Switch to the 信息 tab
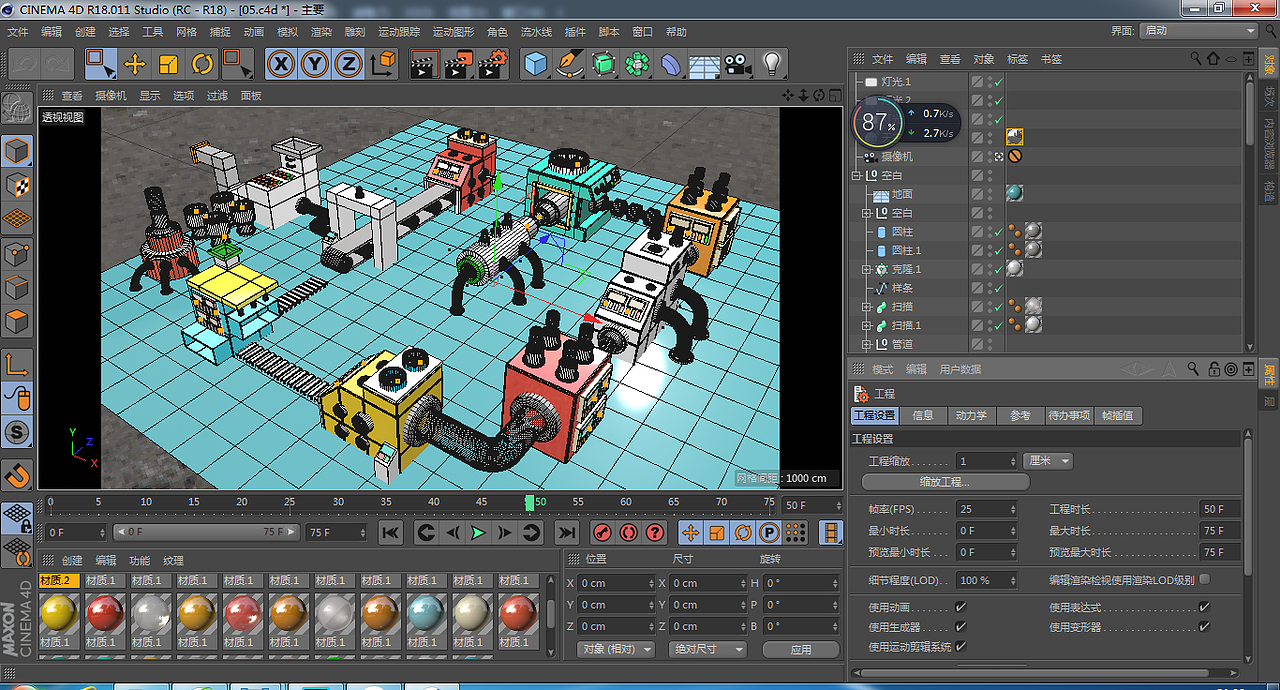 (923, 415)
